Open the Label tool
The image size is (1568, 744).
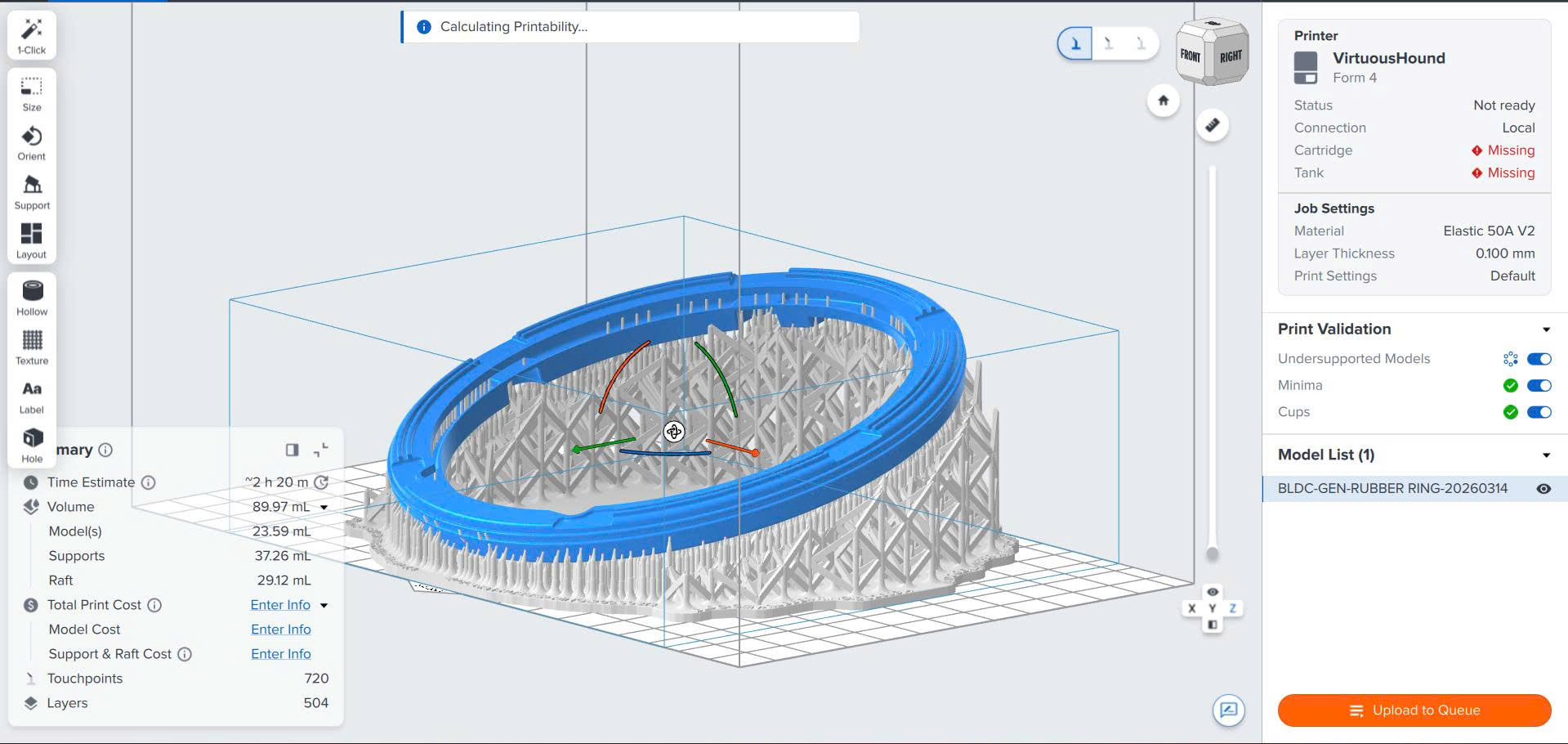point(32,396)
